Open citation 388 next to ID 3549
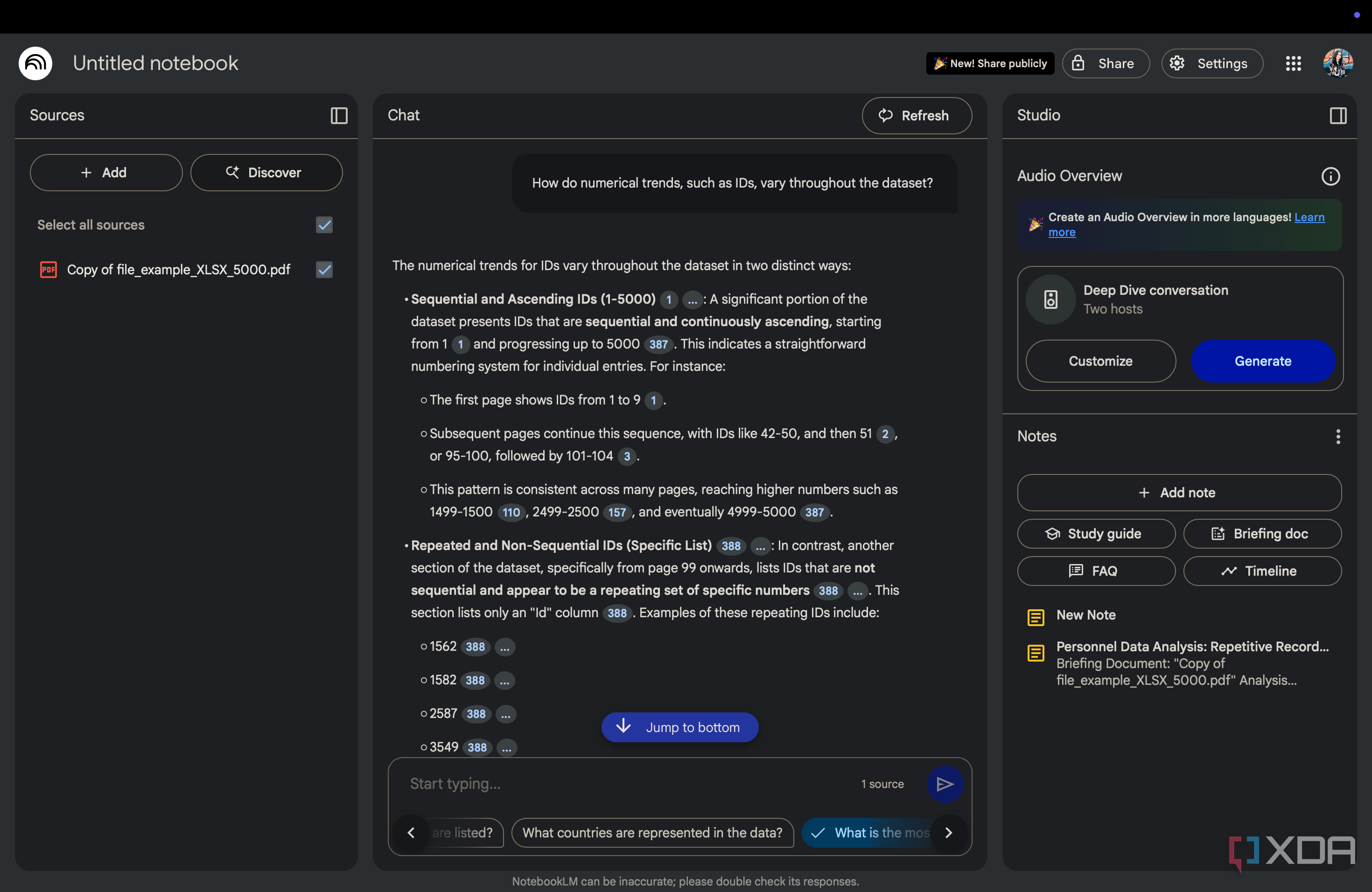 click(x=477, y=748)
